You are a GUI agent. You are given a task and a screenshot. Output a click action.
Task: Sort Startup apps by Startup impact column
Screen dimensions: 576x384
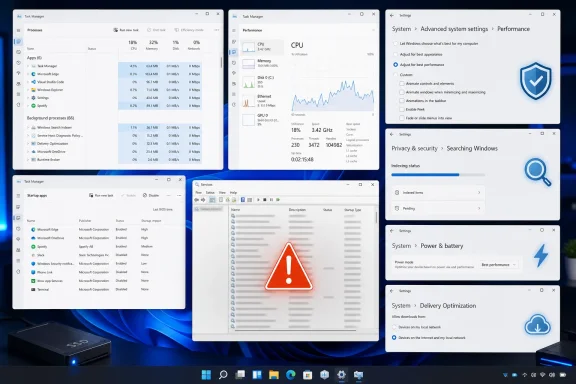[151, 221]
